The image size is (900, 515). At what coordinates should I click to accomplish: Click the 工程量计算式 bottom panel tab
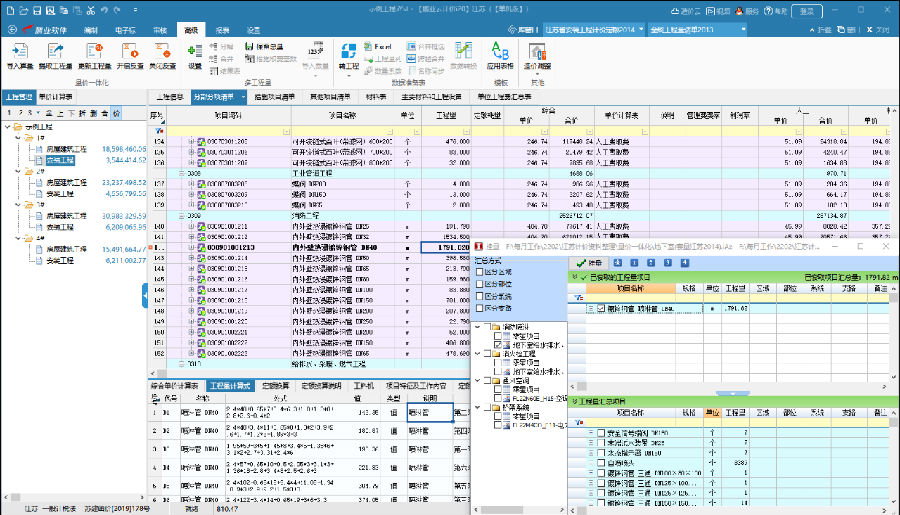(229, 384)
